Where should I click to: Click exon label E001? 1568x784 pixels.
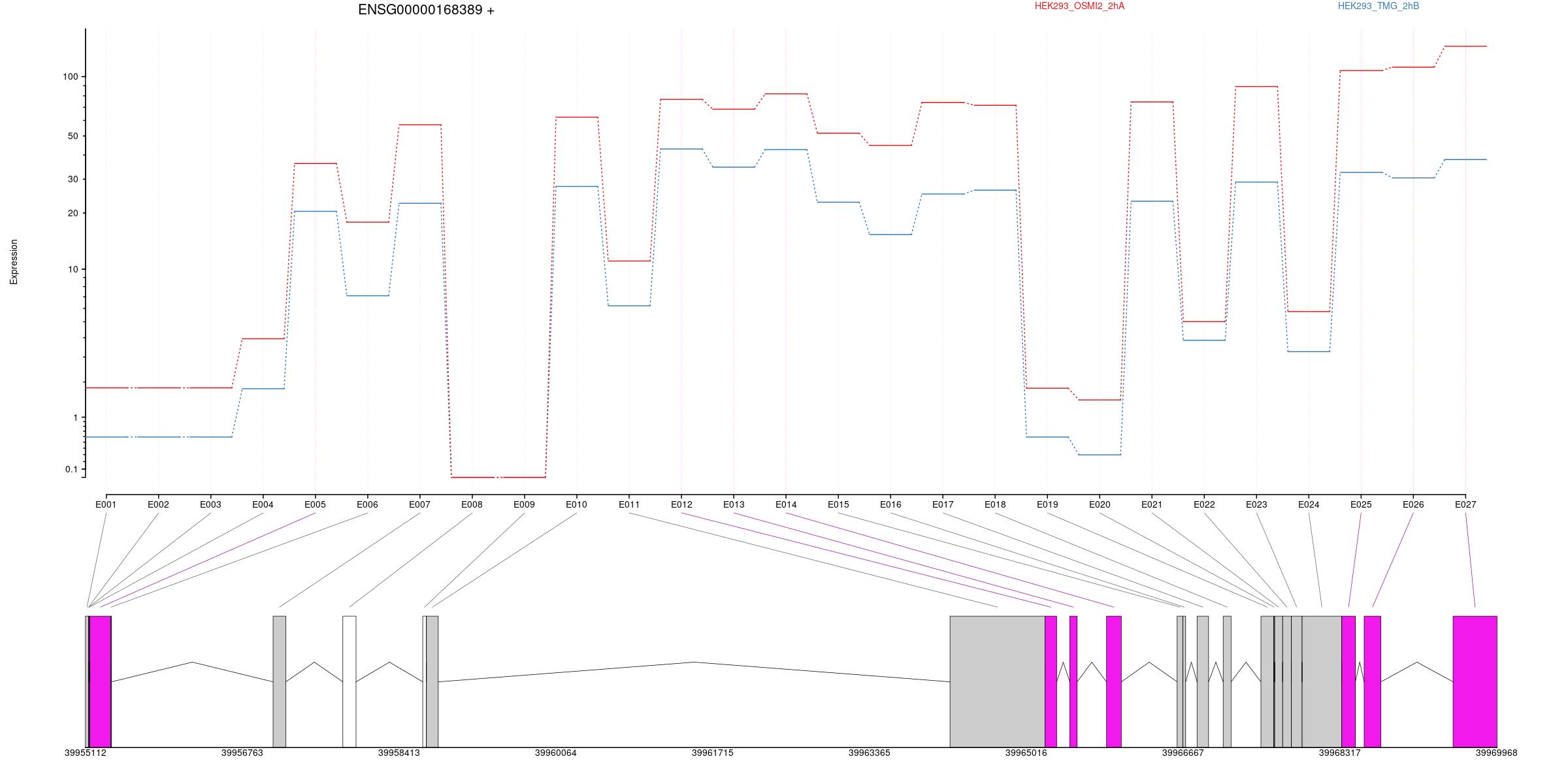pos(106,504)
